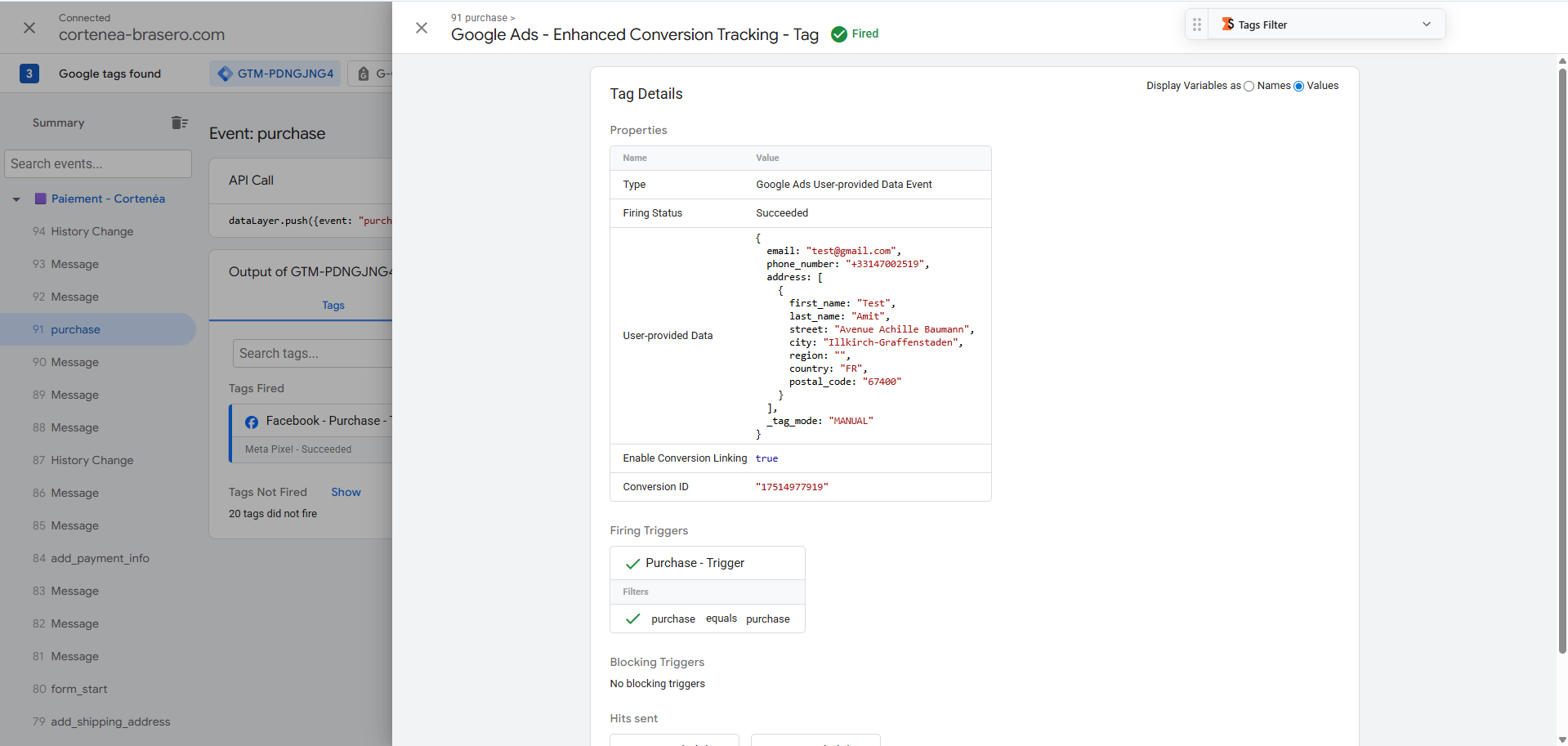Image resolution: width=1568 pixels, height=746 pixels.
Task: Click the drag handle beside Tags Filter
Action: tap(1197, 25)
